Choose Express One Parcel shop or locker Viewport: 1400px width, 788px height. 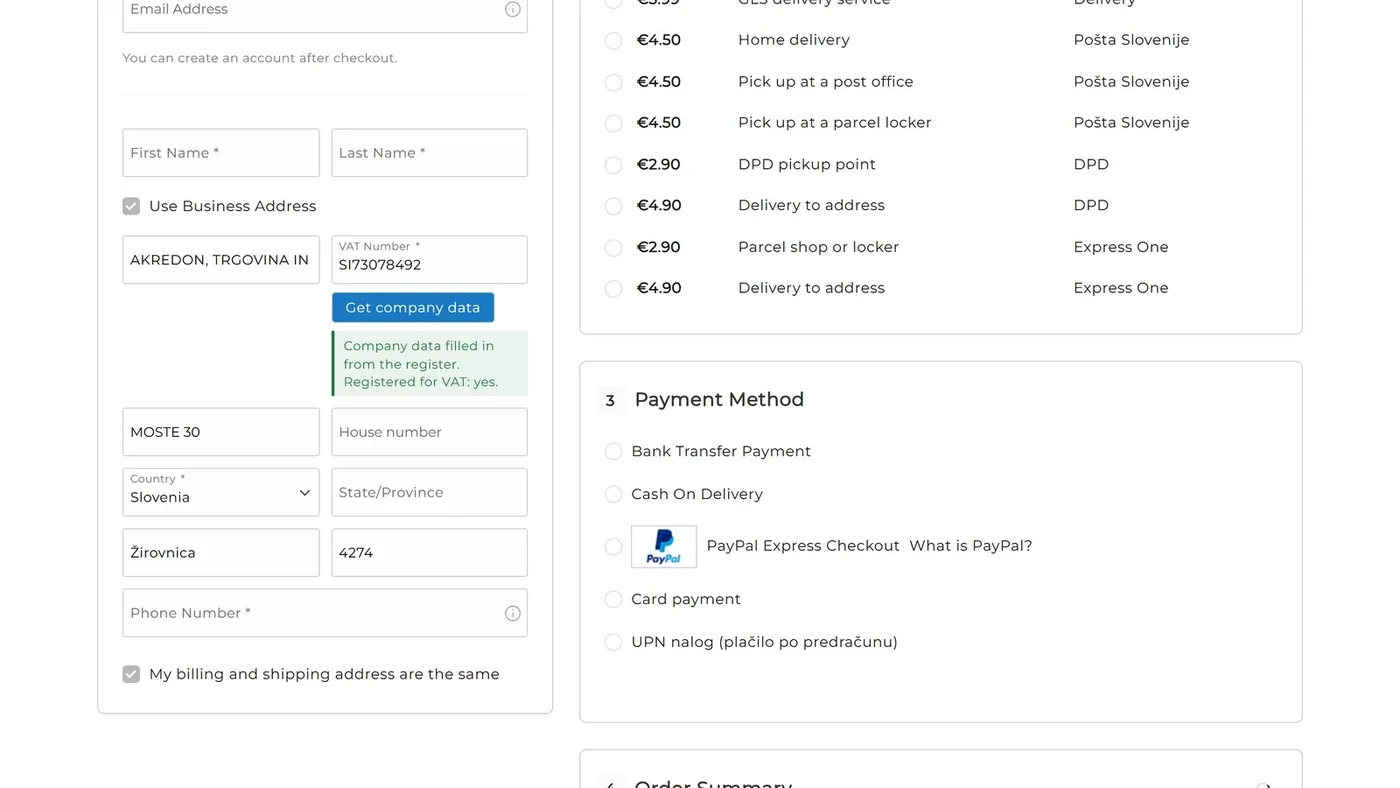click(x=614, y=248)
